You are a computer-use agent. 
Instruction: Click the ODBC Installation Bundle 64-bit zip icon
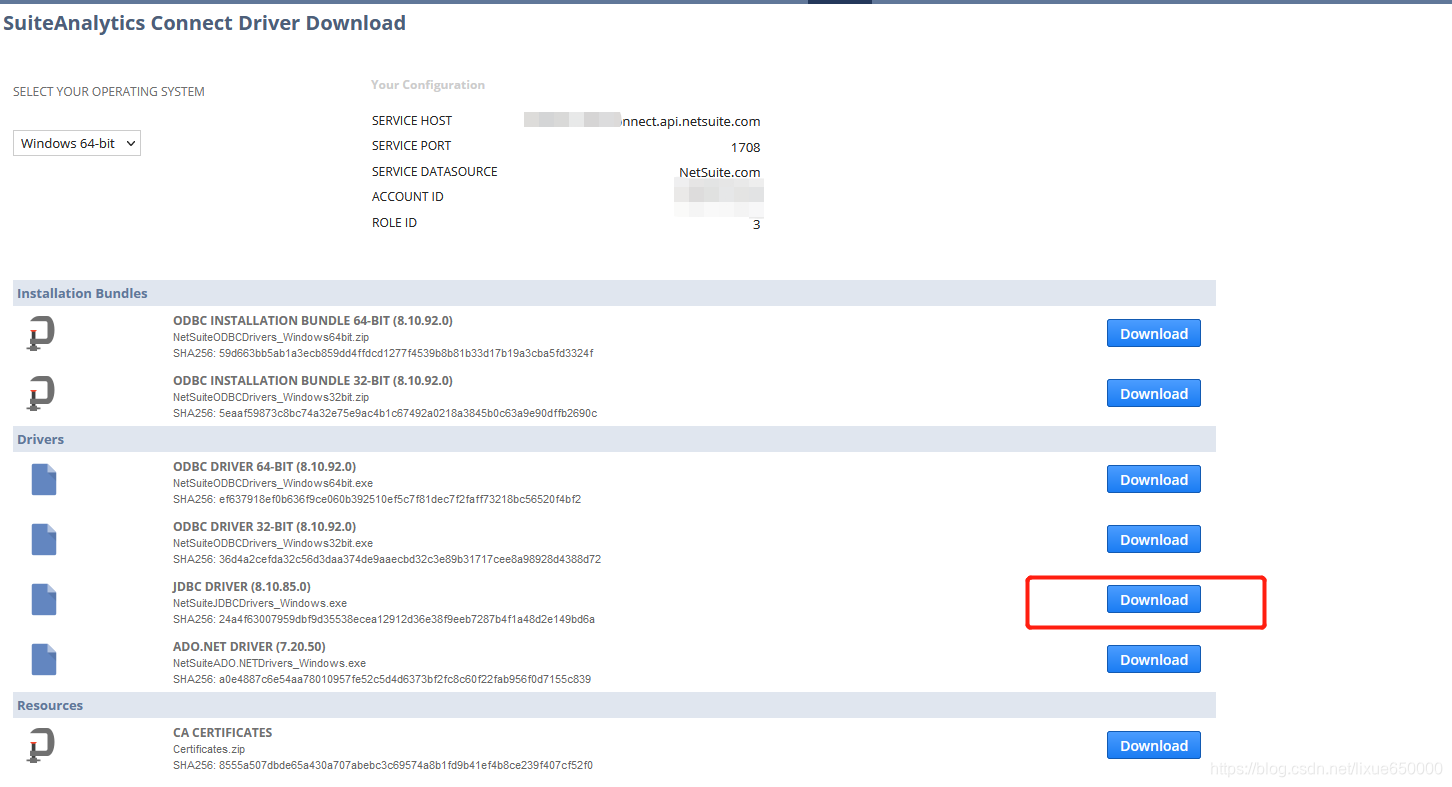coord(40,333)
